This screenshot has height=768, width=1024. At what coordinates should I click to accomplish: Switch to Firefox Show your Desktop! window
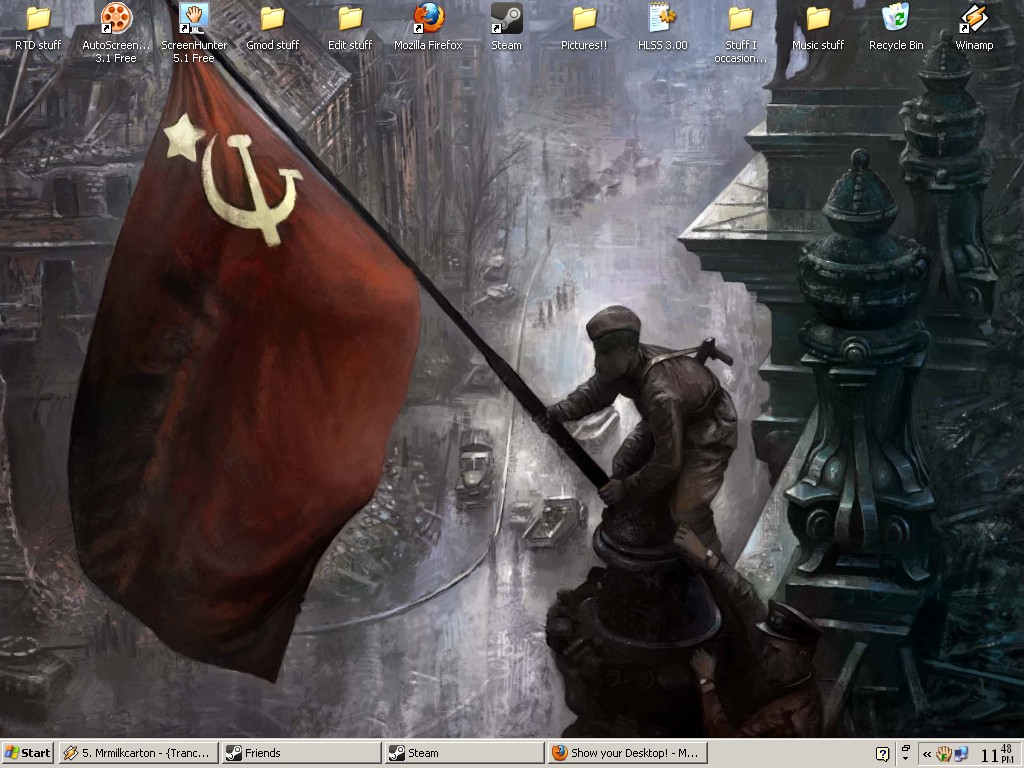[627, 753]
